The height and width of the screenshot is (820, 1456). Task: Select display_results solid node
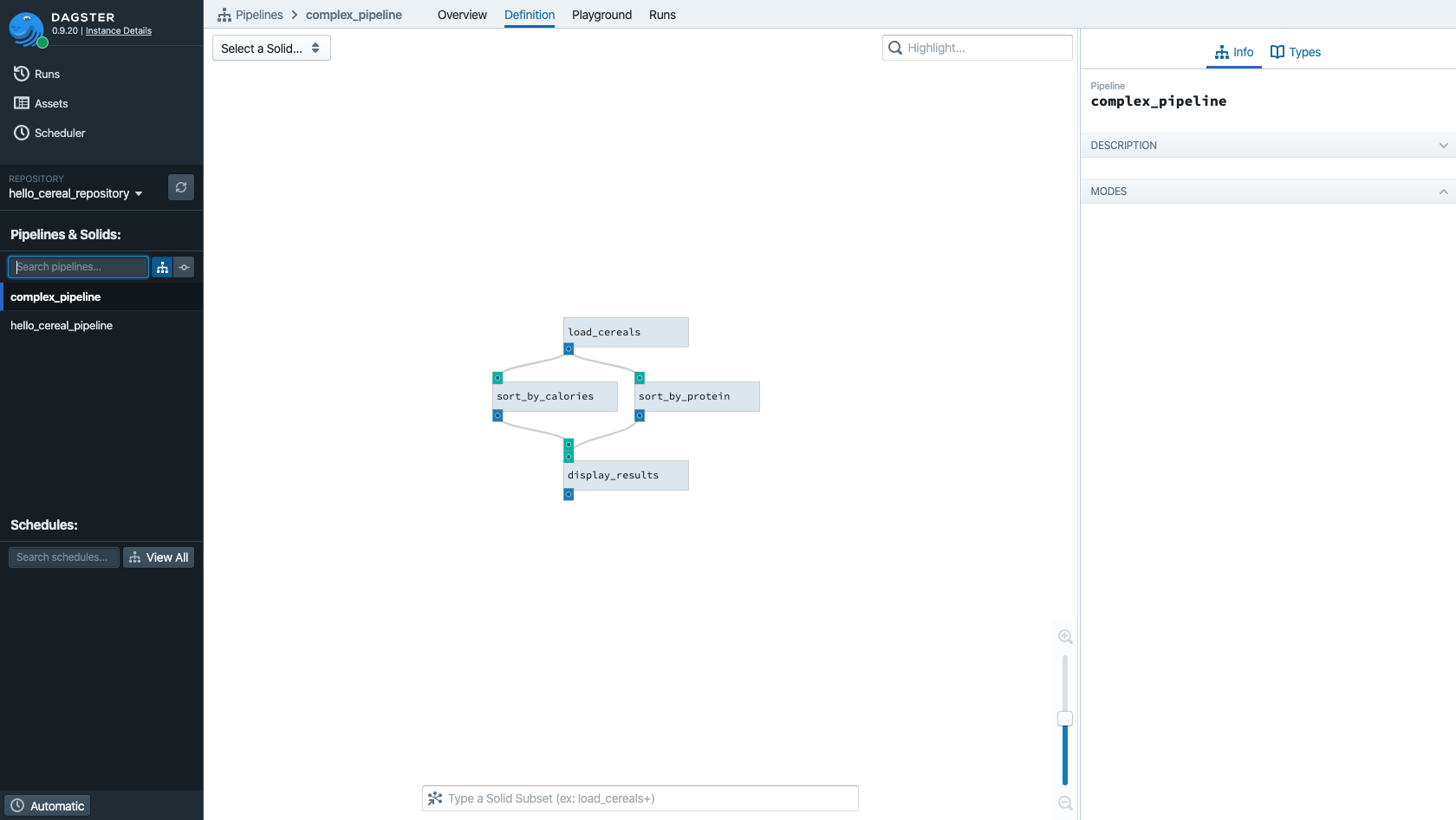[x=626, y=475]
